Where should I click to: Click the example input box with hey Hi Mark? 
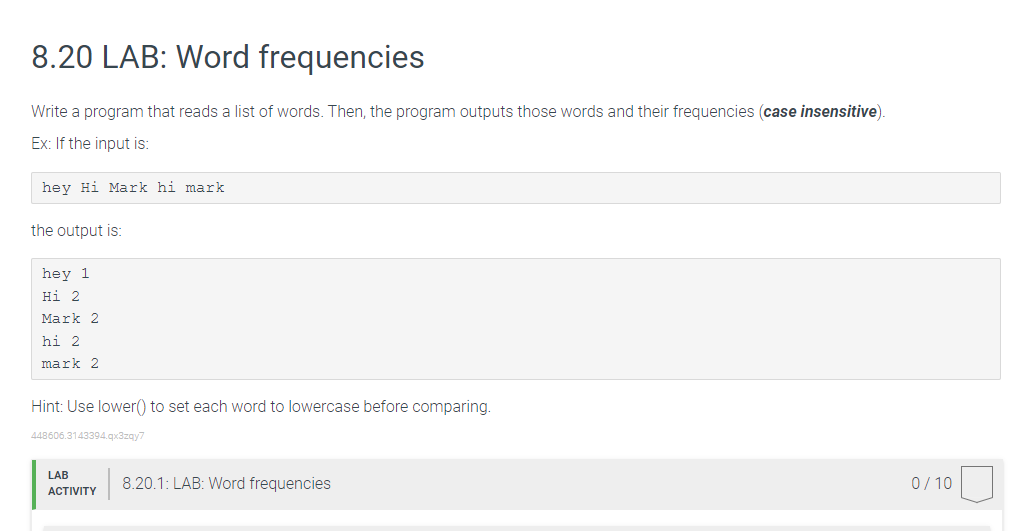pos(516,188)
